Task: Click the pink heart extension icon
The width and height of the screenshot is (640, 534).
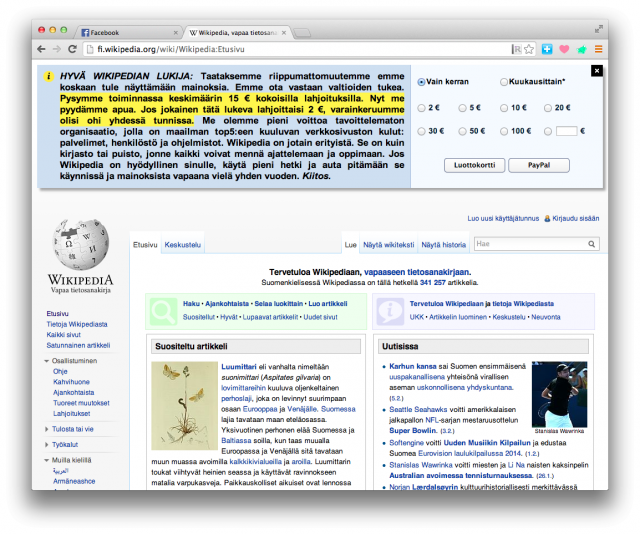Action: [x=564, y=49]
